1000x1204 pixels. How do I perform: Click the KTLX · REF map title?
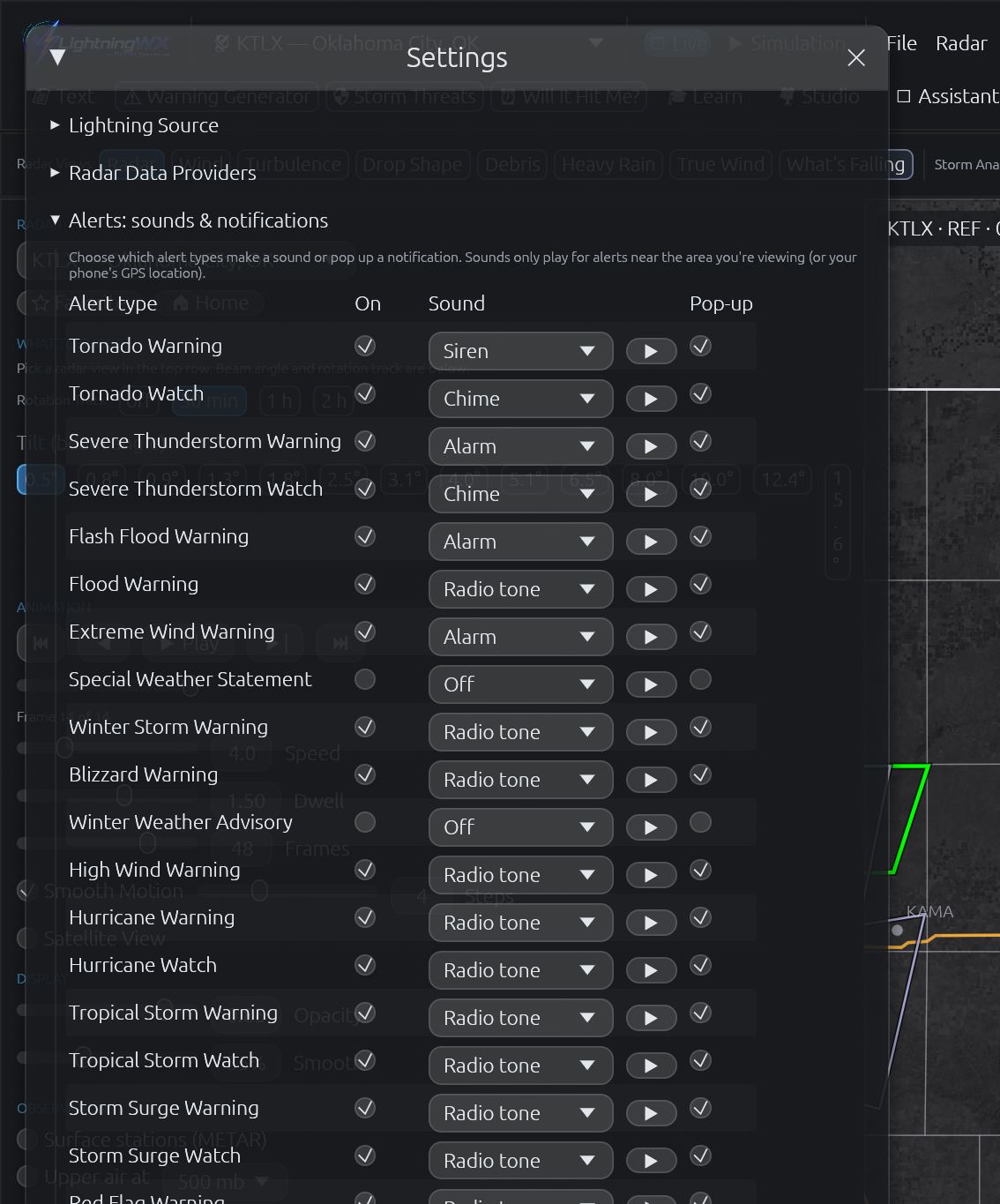(943, 229)
